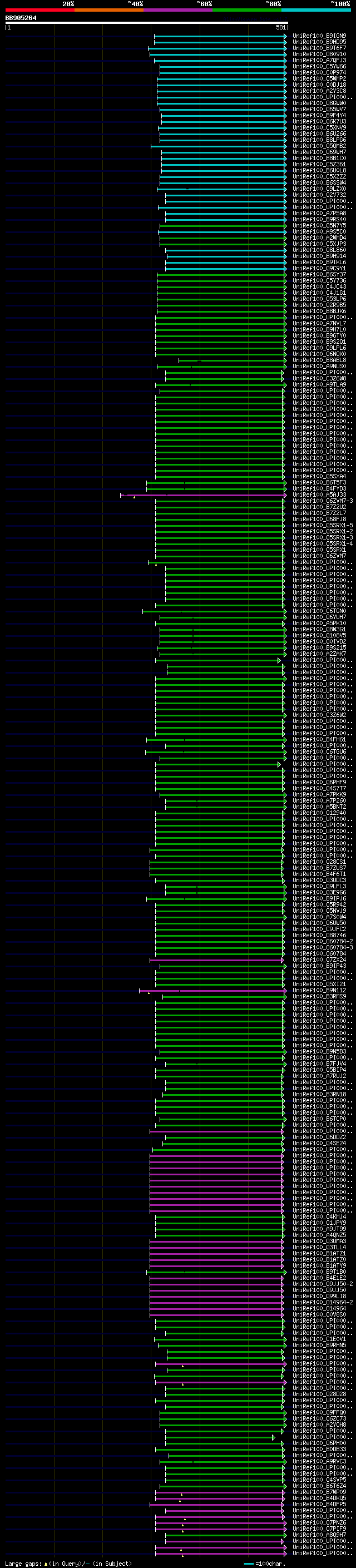Click the purple alignment bar for UniRef100_A5AJ33

[x=203, y=495]
